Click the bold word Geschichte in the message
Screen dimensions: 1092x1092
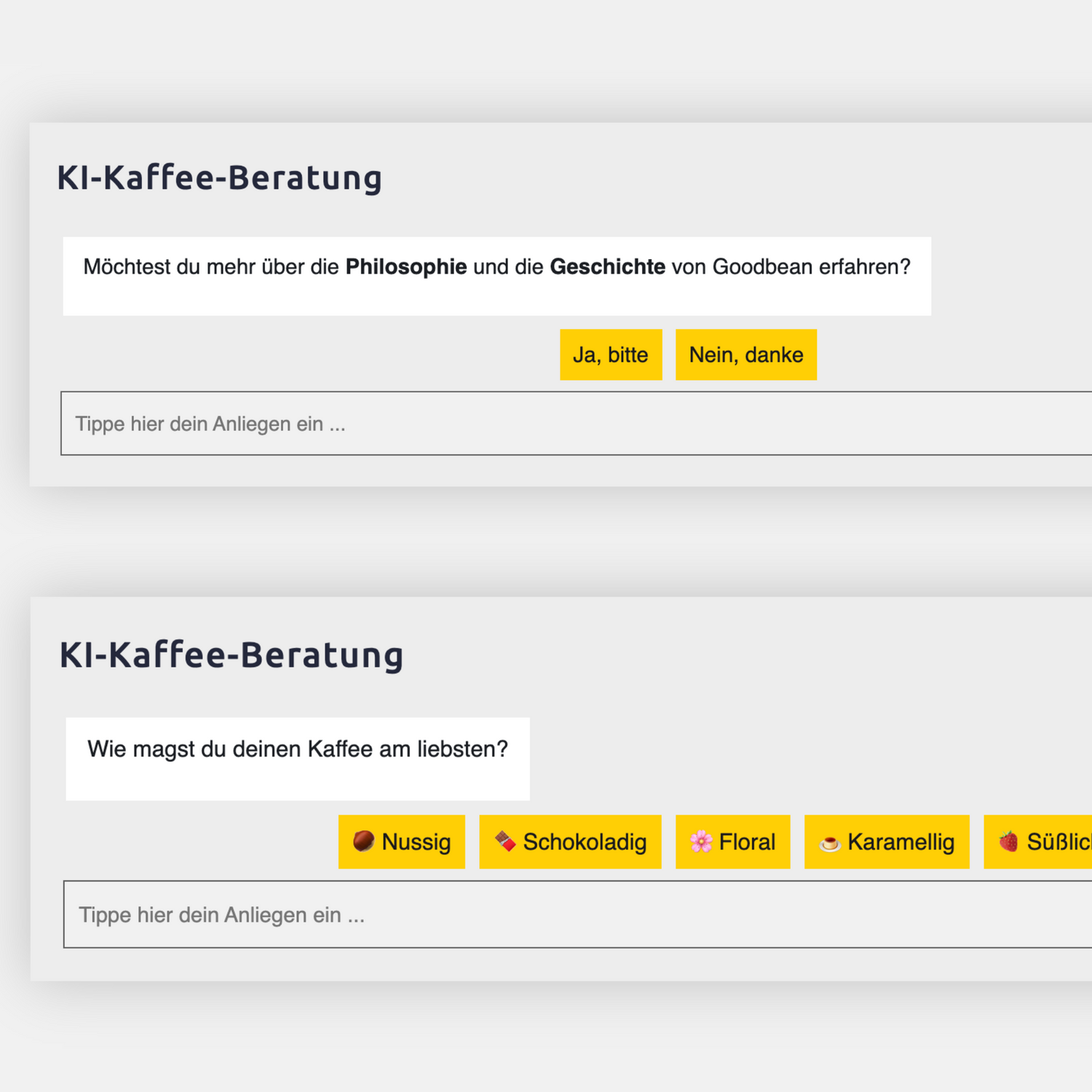click(607, 267)
